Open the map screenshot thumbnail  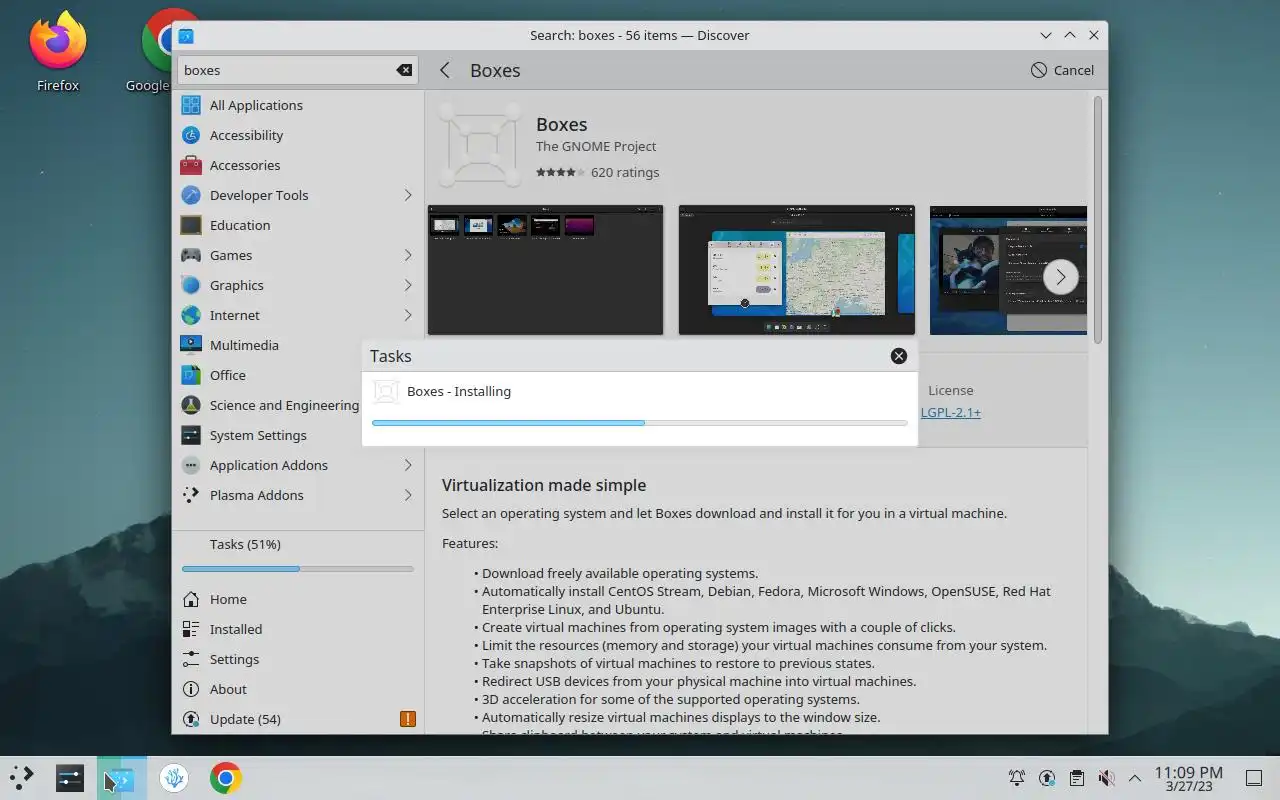(797, 270)
